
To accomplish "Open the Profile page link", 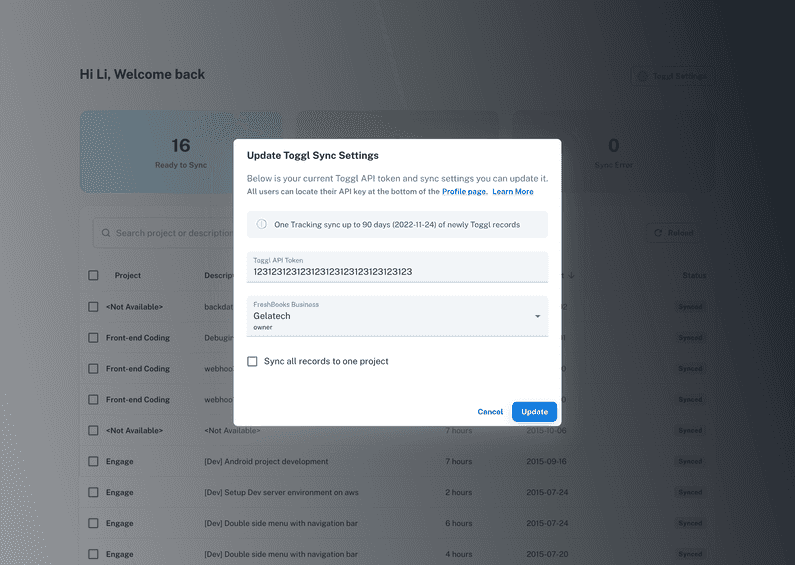I will (x=464, y=192).
